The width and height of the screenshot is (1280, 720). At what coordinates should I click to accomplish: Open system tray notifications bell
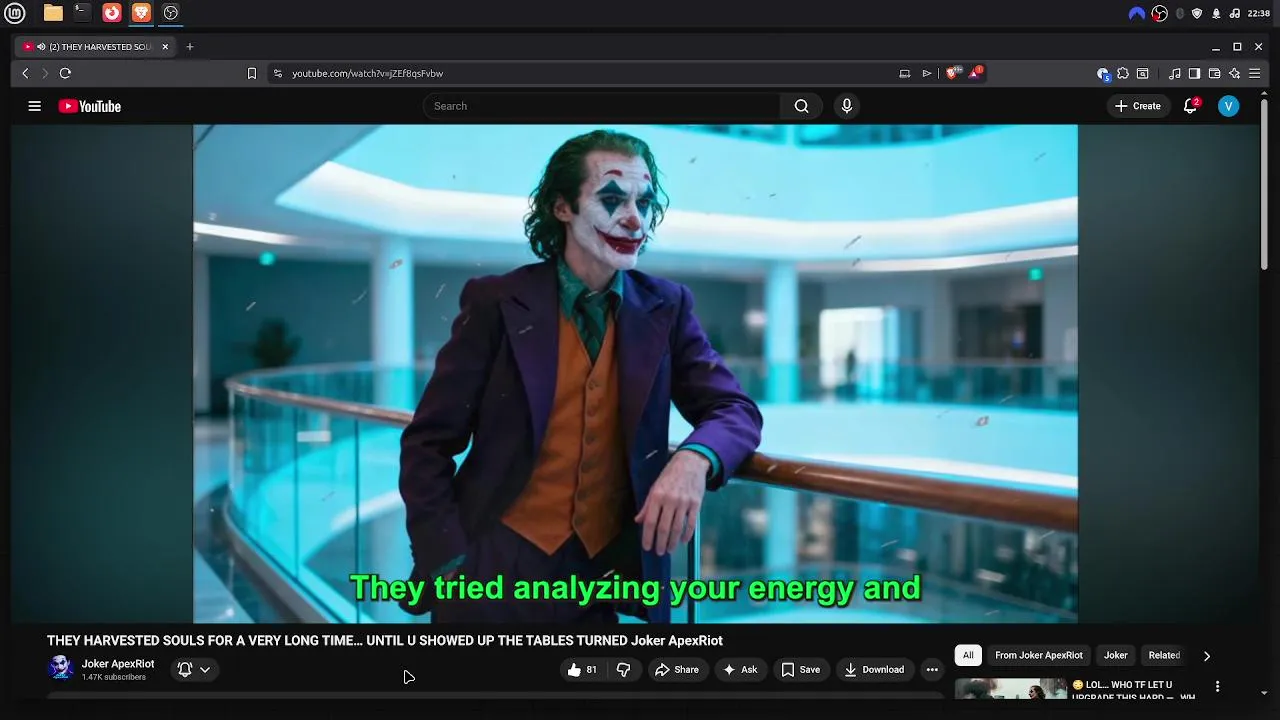1216,13
